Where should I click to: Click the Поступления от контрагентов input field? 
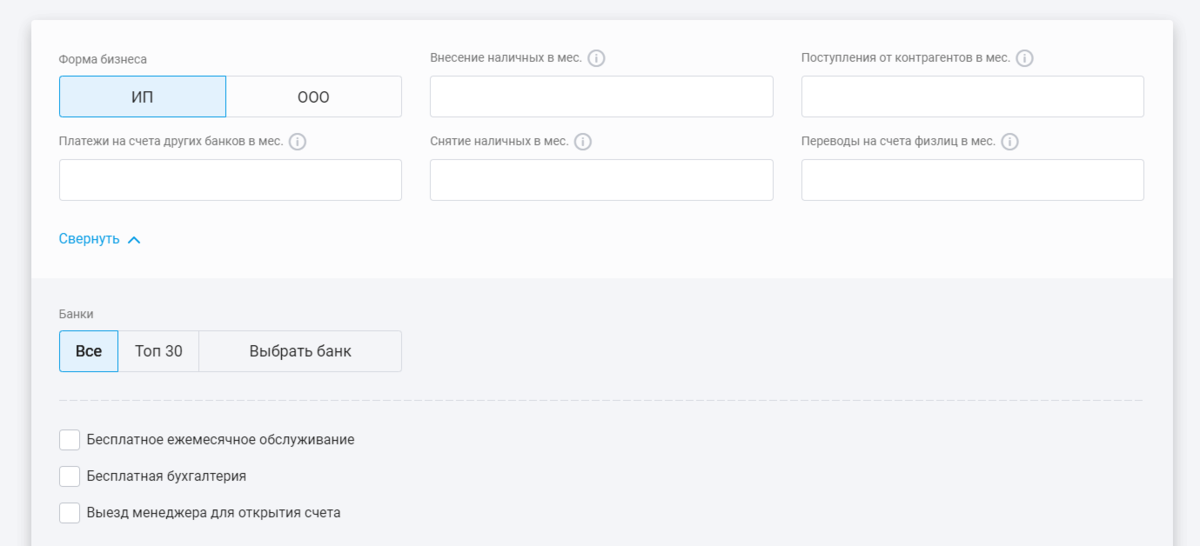(972, 97)
